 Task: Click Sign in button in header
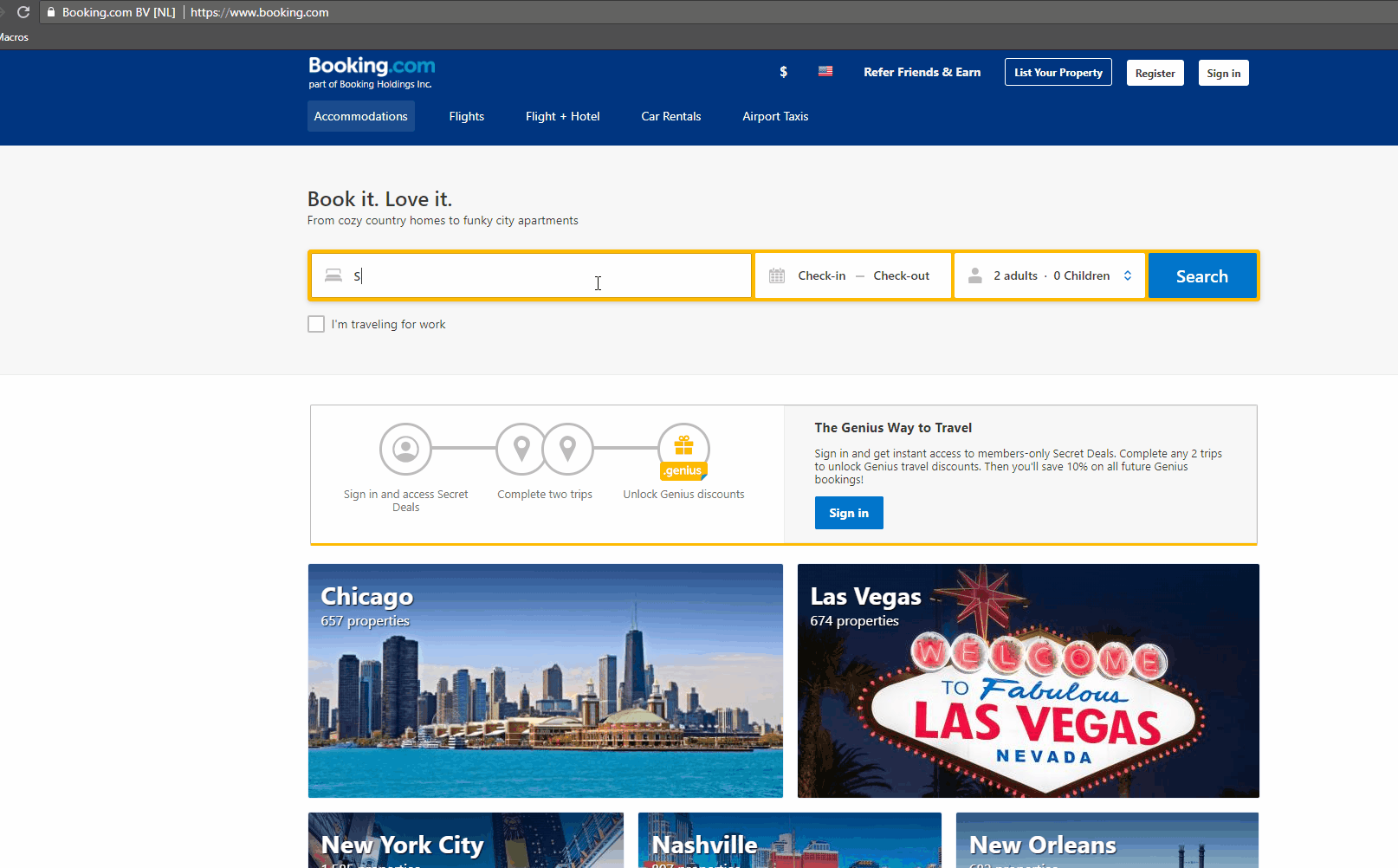pyautogui.click(x=1224, y=73)
